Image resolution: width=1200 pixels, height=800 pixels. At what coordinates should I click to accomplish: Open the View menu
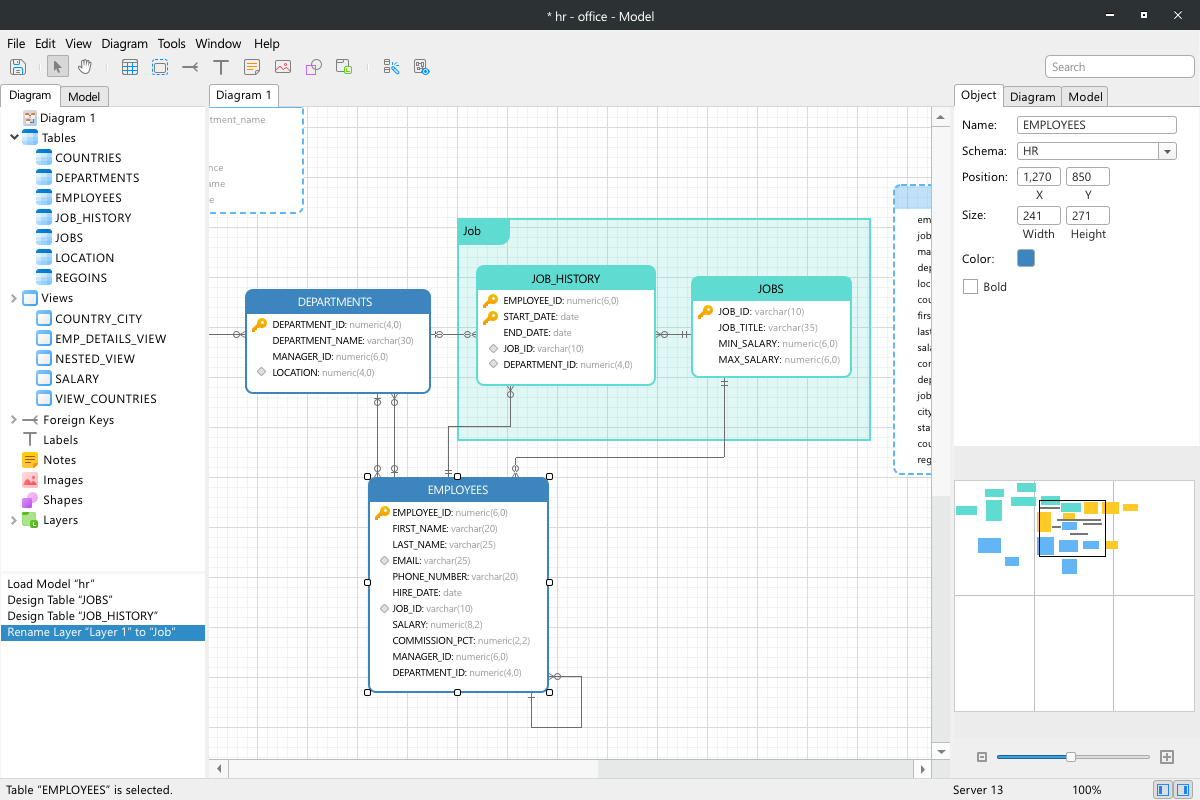pos(78,44)
